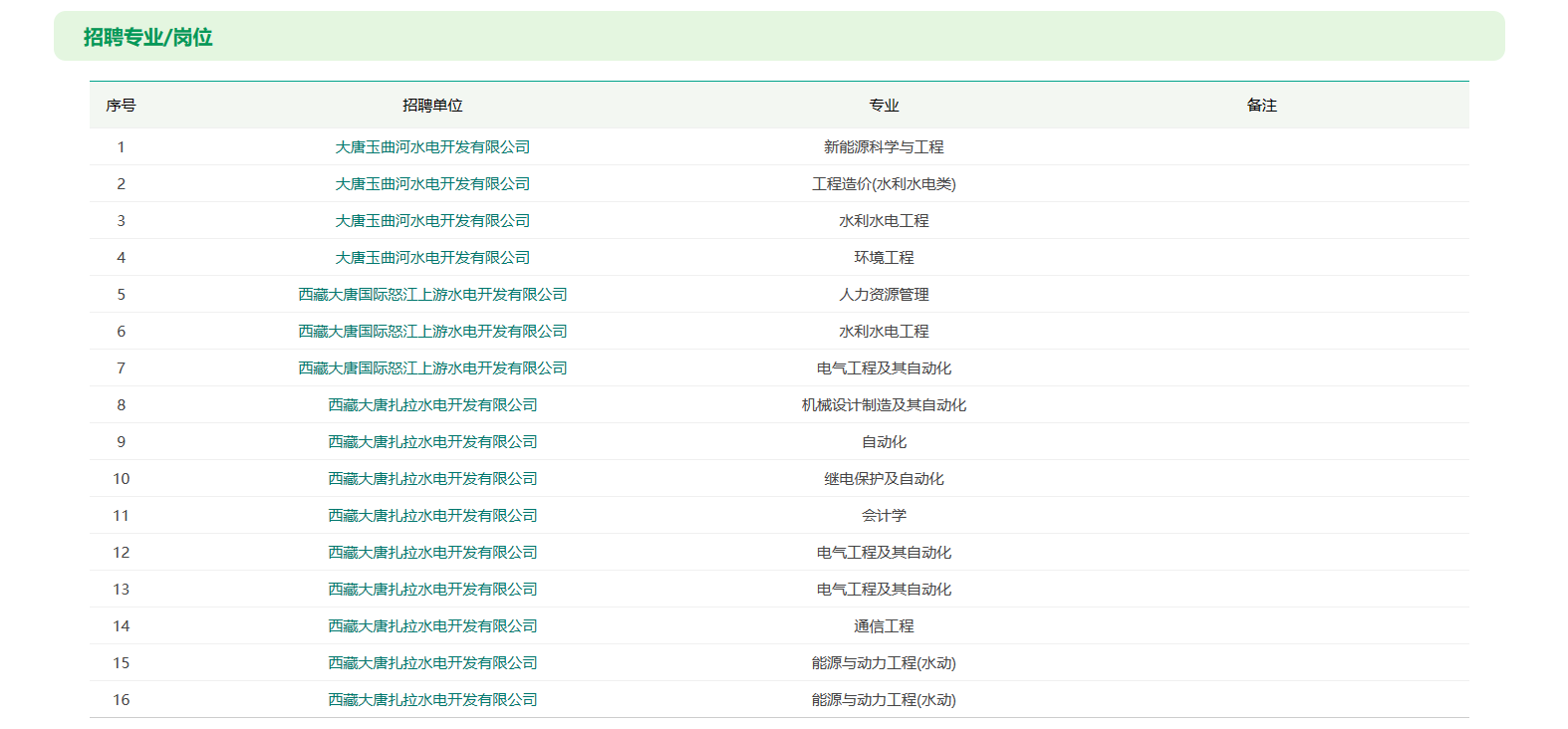Select 电气工程及其自动化 in row 13

[884, 590]
